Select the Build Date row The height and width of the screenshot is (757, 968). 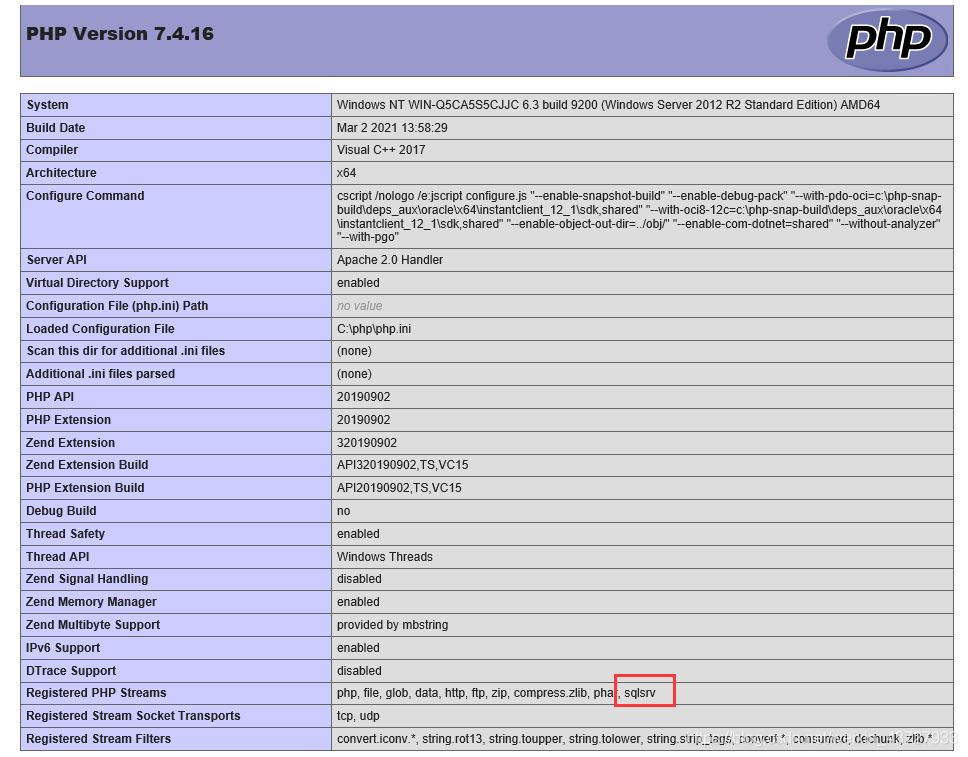pyautogui.click(x=60, y=127)
